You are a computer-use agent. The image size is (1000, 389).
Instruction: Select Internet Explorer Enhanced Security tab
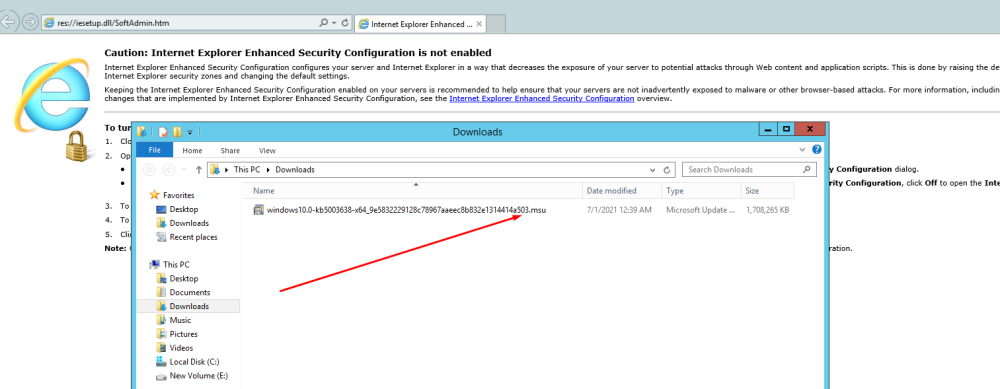pyautogui.click(x=420, y=24)
